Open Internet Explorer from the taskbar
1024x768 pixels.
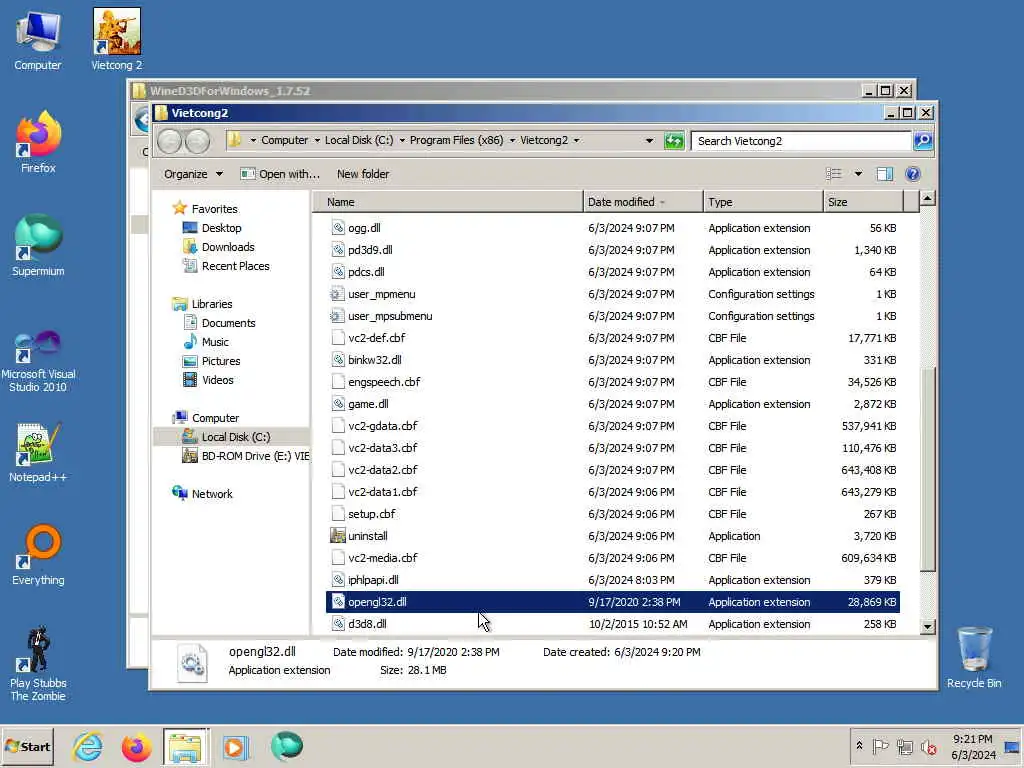[x=88, y=746]
